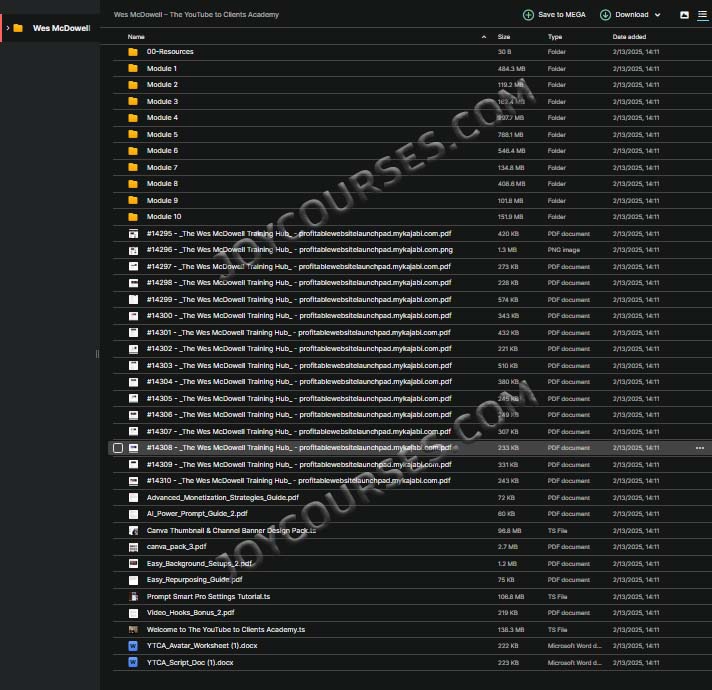Click the Canva Thumbnail Design Pack video icon
Viewport: 712px width, 690px height.
pos(134,531)
